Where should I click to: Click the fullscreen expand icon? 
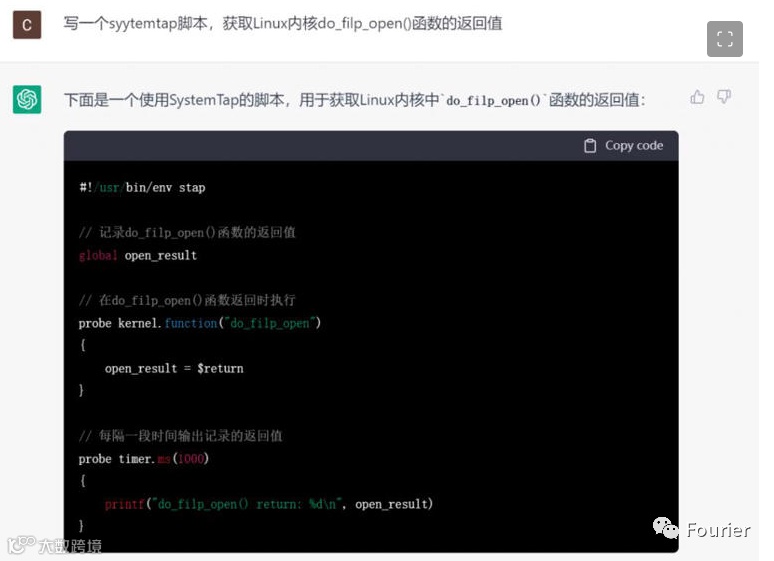724,39
